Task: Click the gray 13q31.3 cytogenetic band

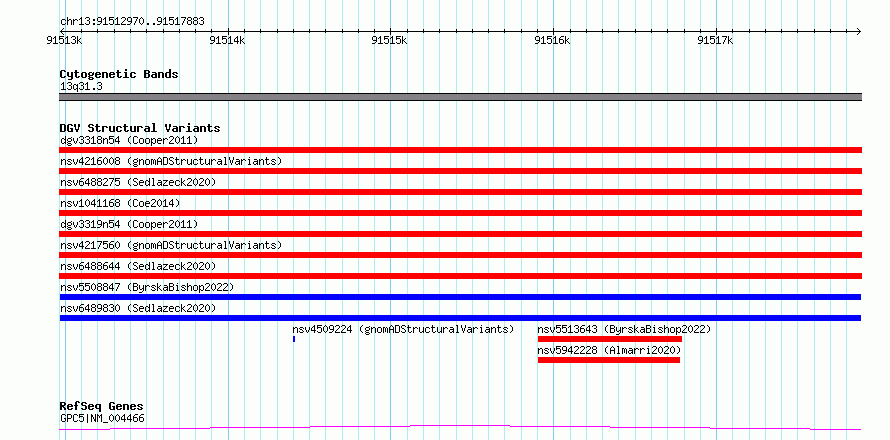Action: (x=461, y=97)
